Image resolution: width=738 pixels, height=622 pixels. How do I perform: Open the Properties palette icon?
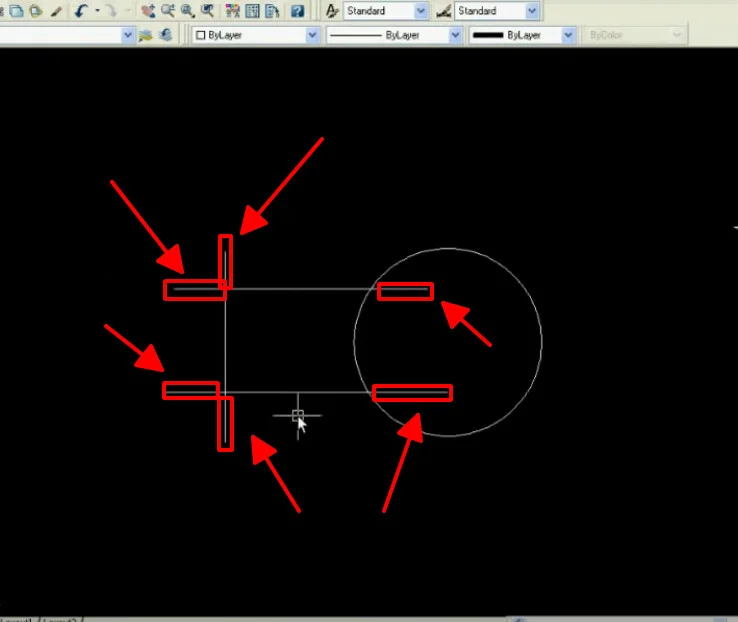233,10
